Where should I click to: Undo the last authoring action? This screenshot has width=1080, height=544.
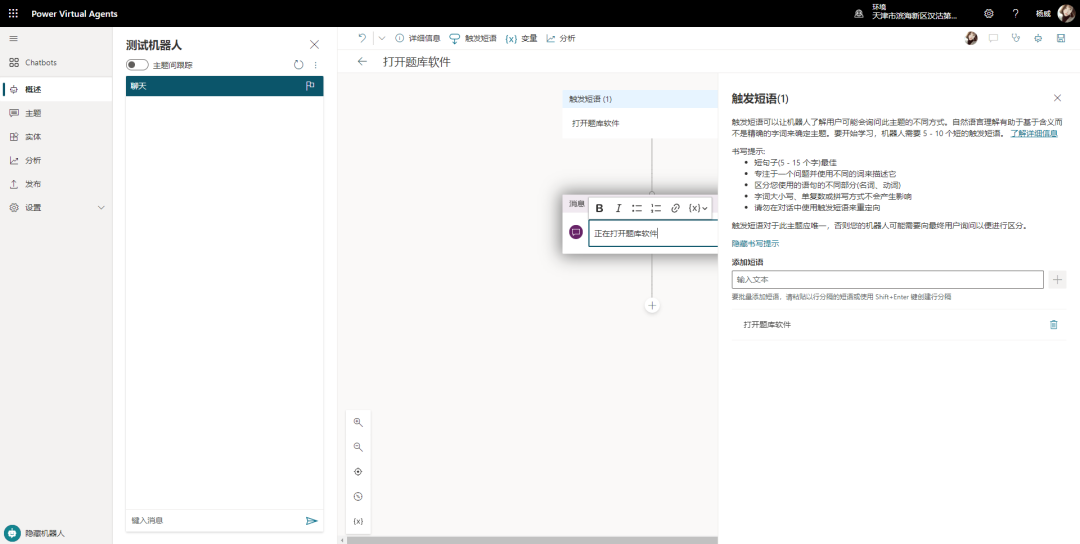pos(362,39)
